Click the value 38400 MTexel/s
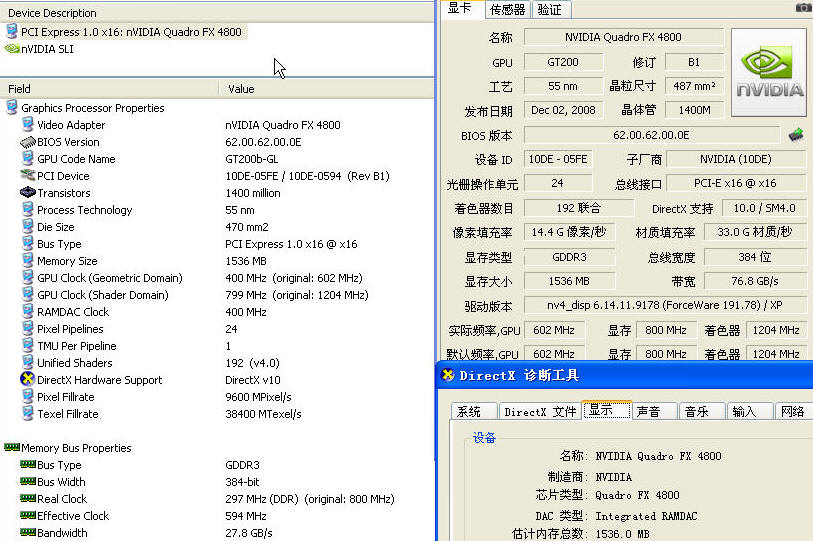 pyautogui.click(x=263, y=414)
